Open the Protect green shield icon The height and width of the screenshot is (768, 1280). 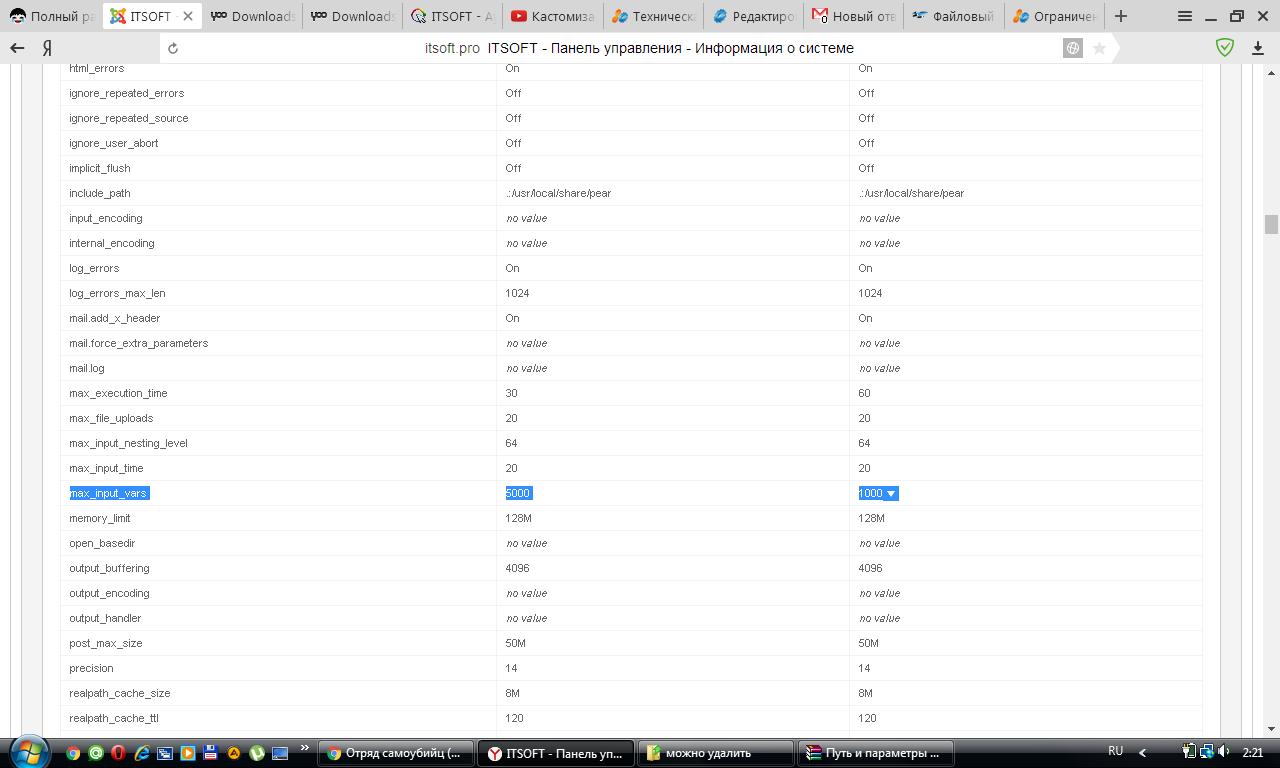1224,48
